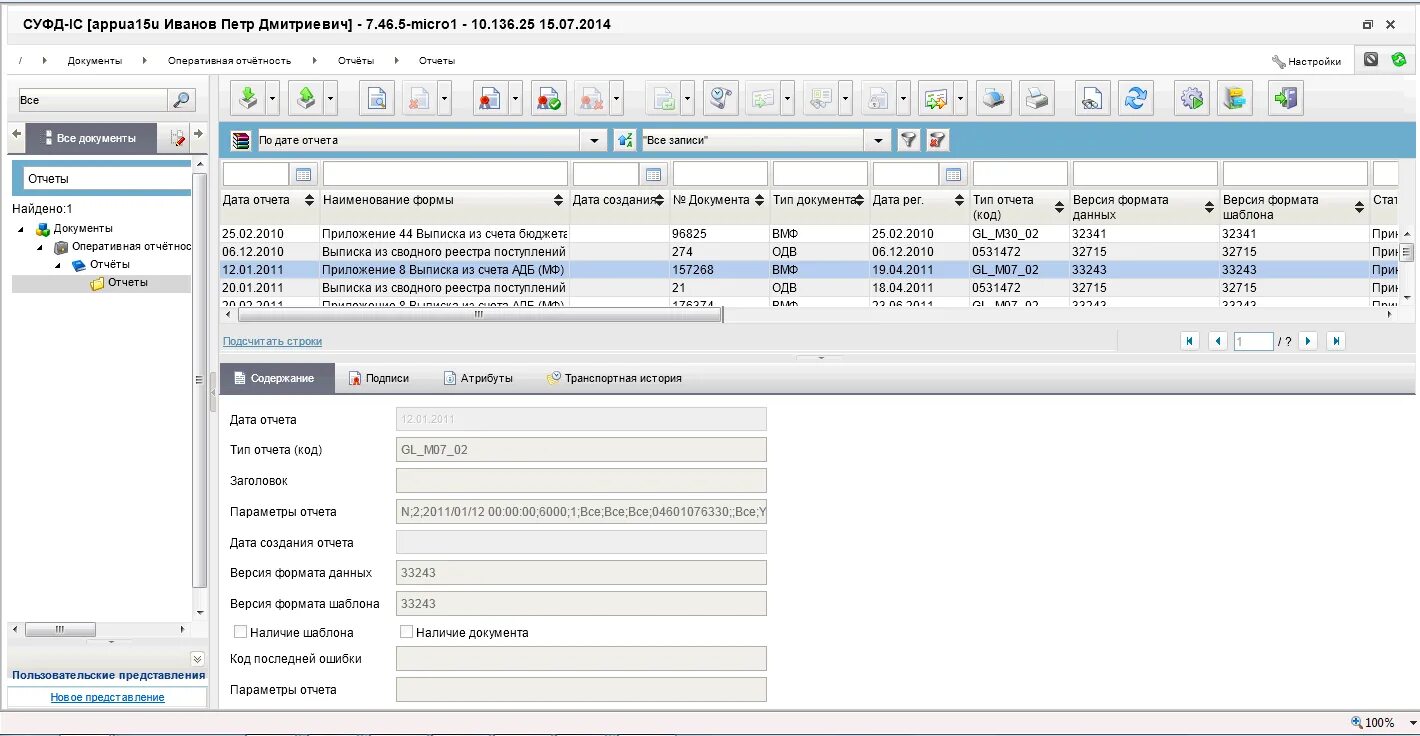Click the green circular refresh icon top-right
This screenshot has width=1420, height=736.
[x=1399, y=60]
